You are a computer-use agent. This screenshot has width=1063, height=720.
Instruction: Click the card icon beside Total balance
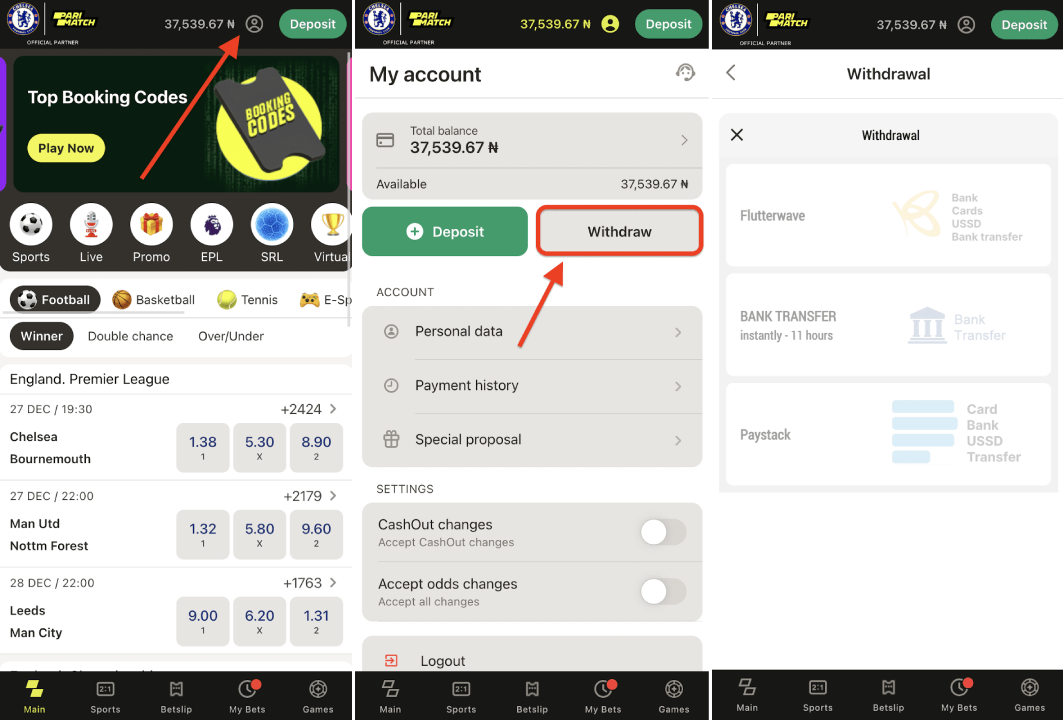pyautogui.click(x=385, y=140)
